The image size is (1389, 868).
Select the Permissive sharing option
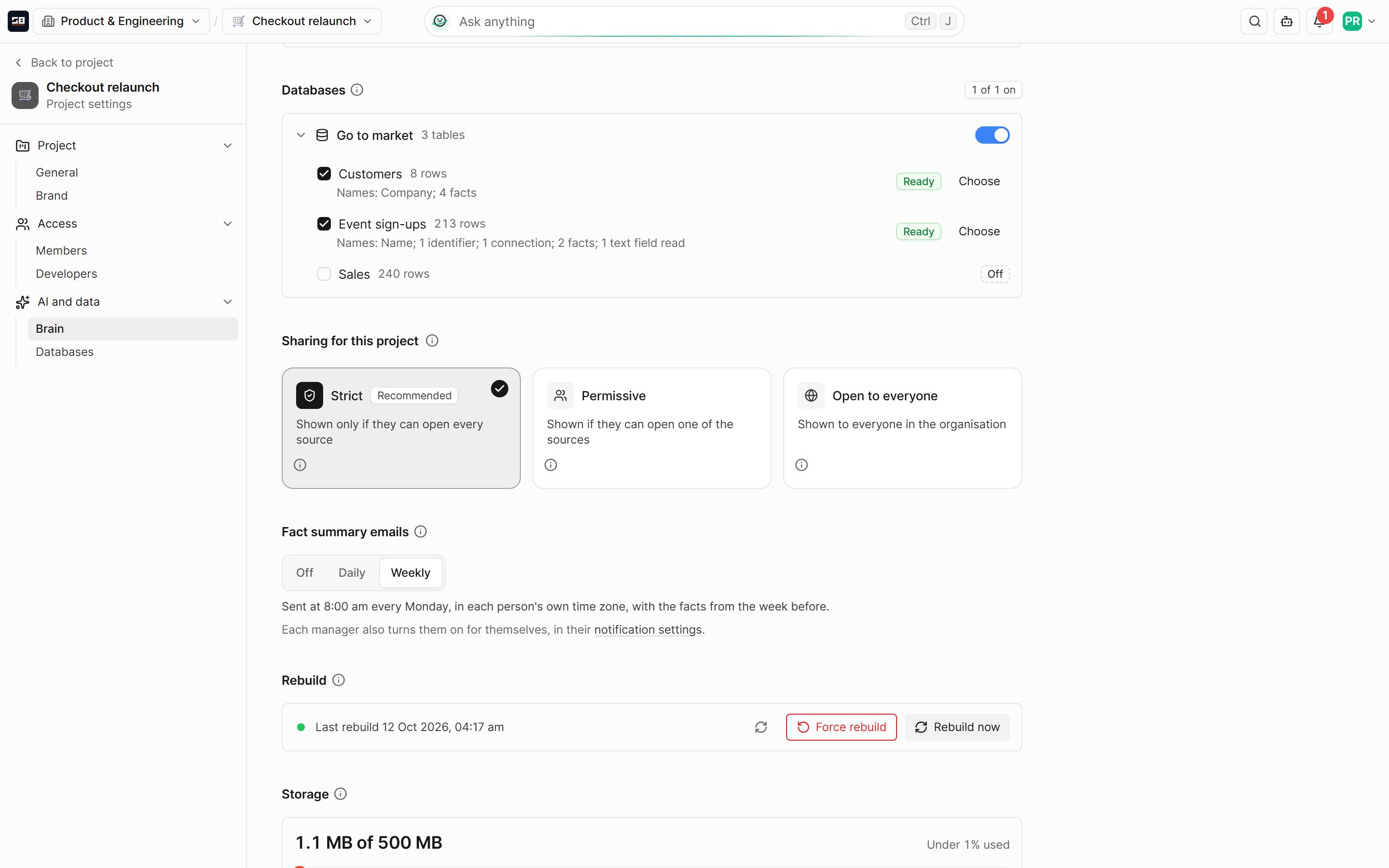[x=652, y=428]
